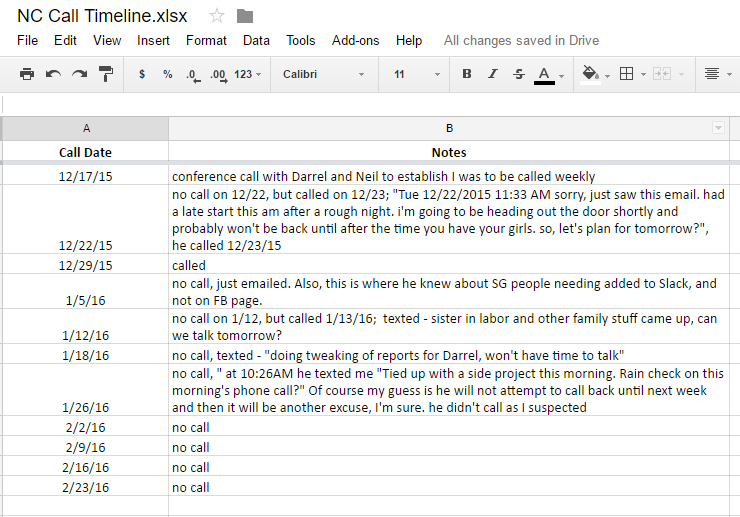Increase decimal places
The image size is (740, 517).
tap(219, 75)
